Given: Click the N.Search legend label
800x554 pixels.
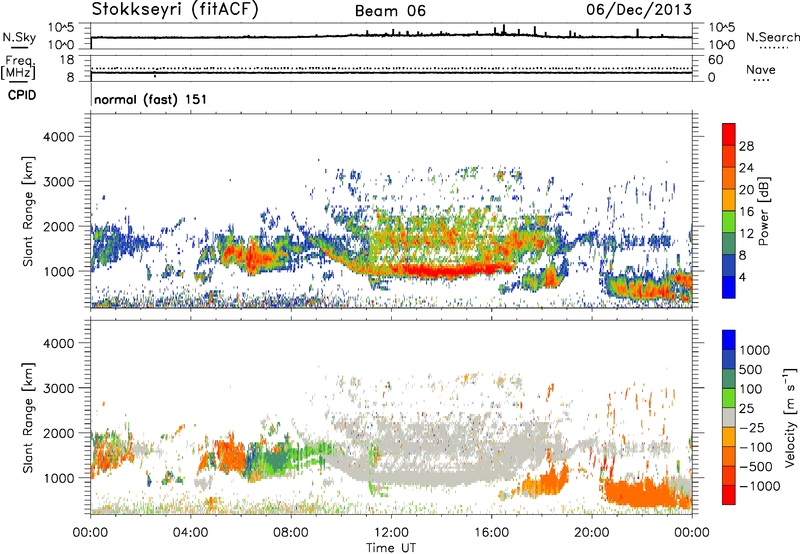Looking at the screenshot, I should tap(772, 37).
